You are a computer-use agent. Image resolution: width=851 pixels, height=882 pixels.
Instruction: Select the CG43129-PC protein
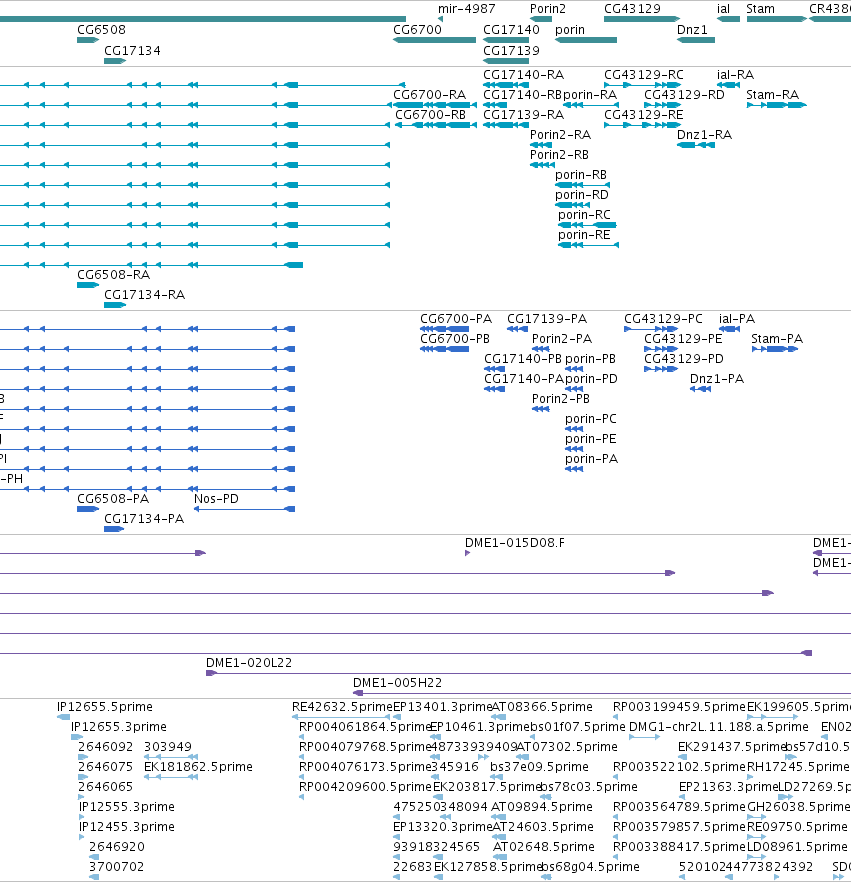[x=652, y=329]
